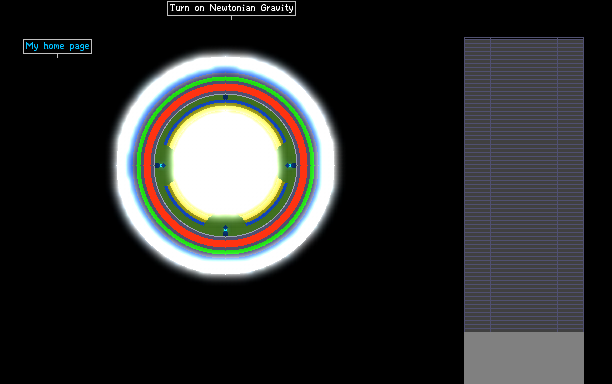Click the right blue diamond marker on ring
This screenshot has width=612, height=384.
(290, 165)
